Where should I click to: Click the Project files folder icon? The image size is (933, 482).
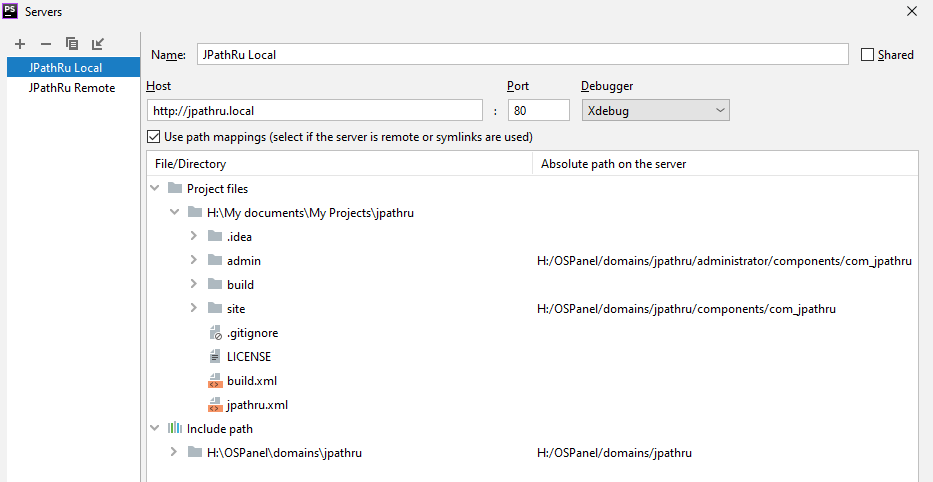point(174,189)
